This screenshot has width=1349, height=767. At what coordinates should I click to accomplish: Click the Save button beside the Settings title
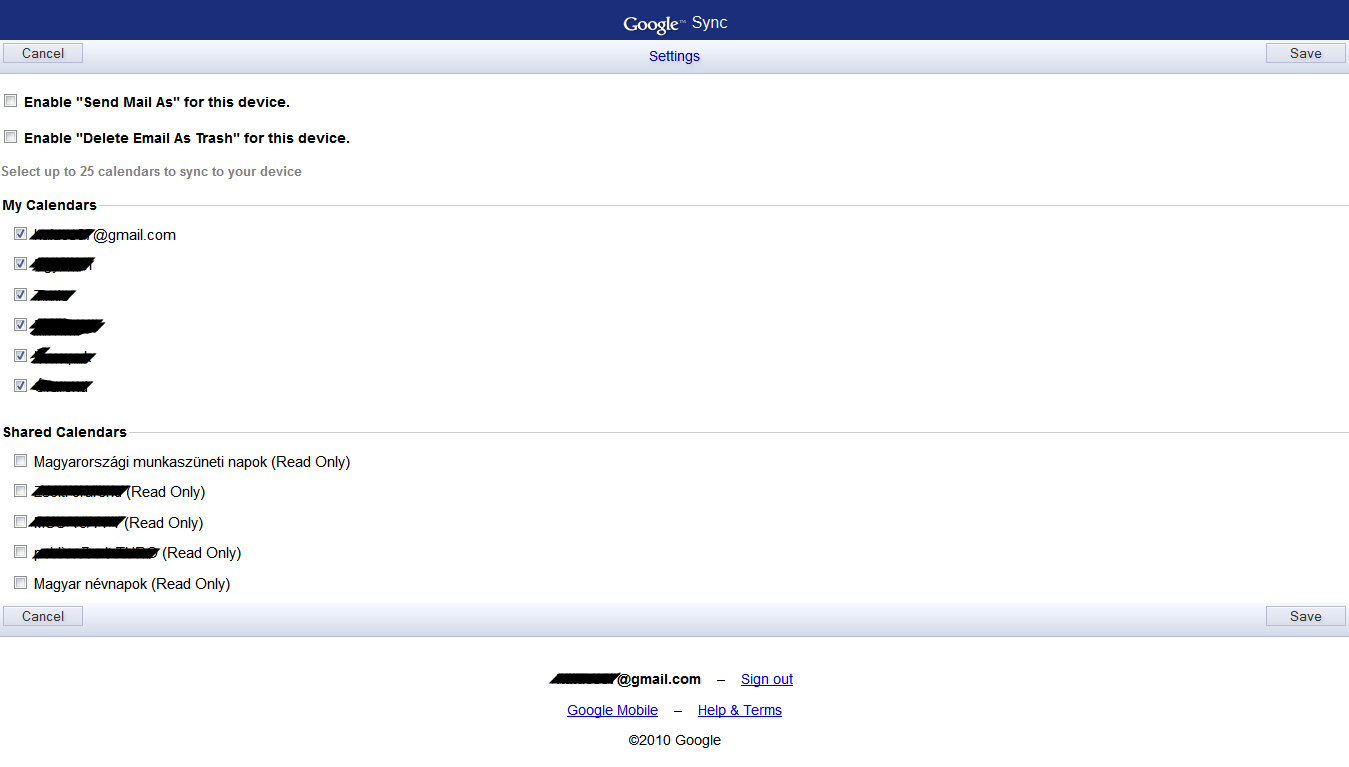[1305, 53]
